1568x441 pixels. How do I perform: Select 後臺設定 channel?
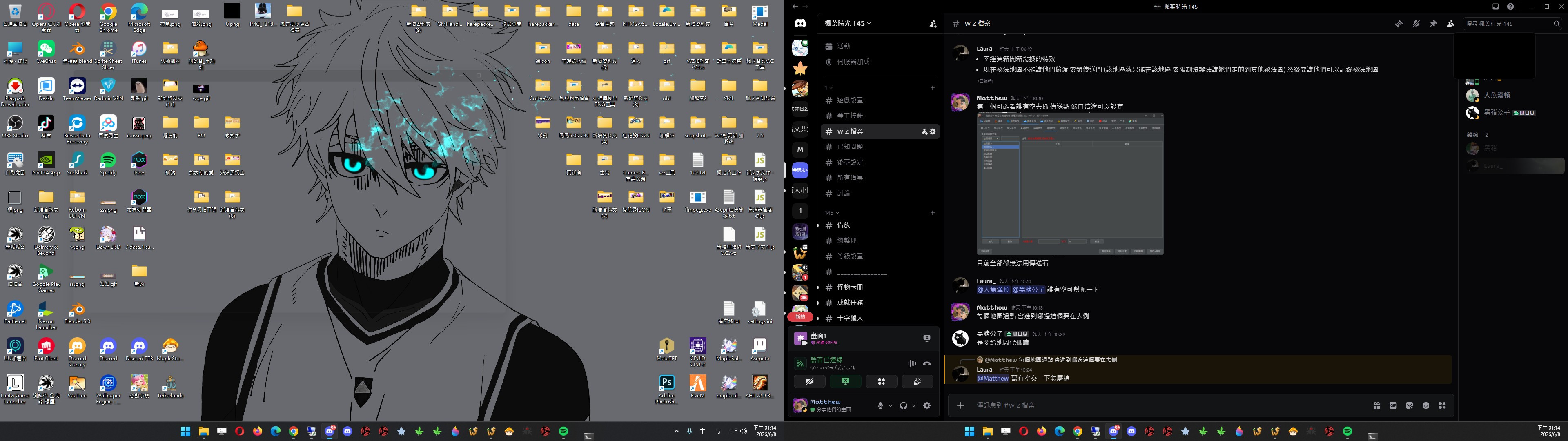click(880, 163)
